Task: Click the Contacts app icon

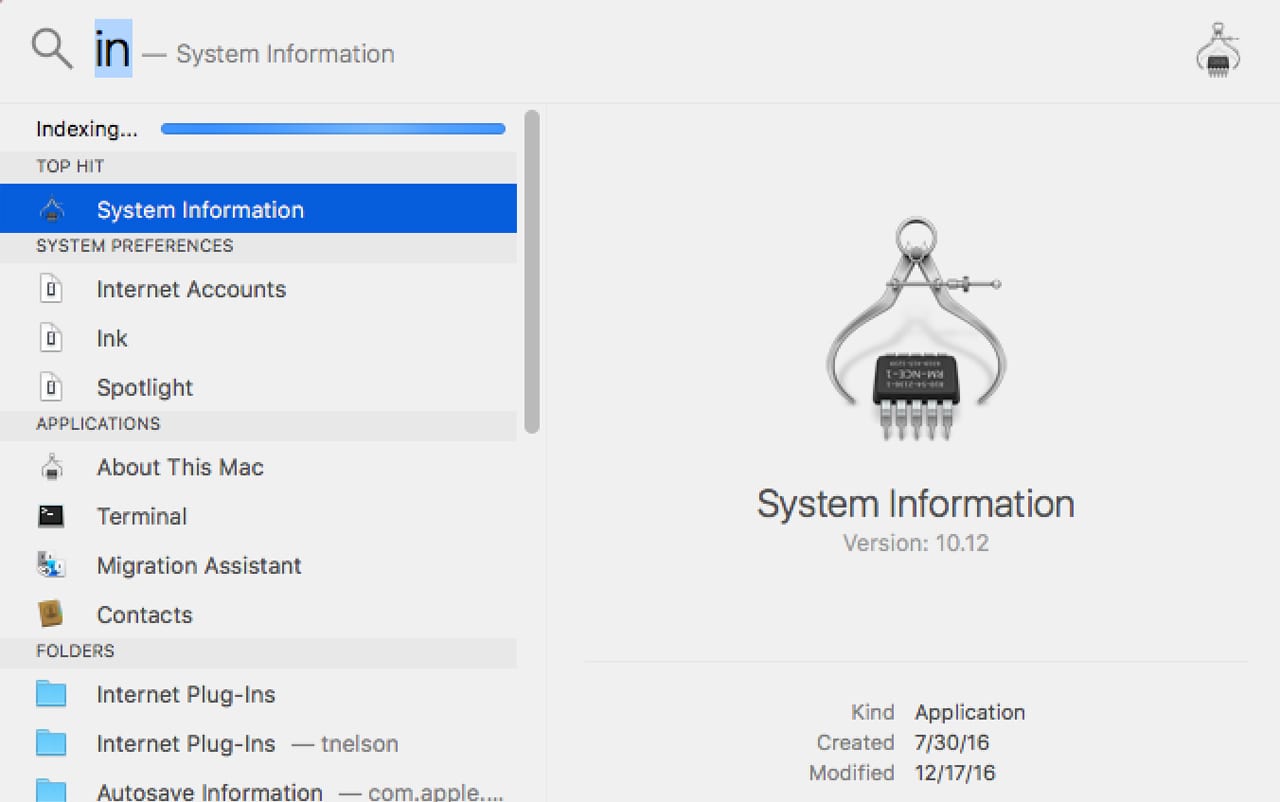Action: (x=51, y=614)
